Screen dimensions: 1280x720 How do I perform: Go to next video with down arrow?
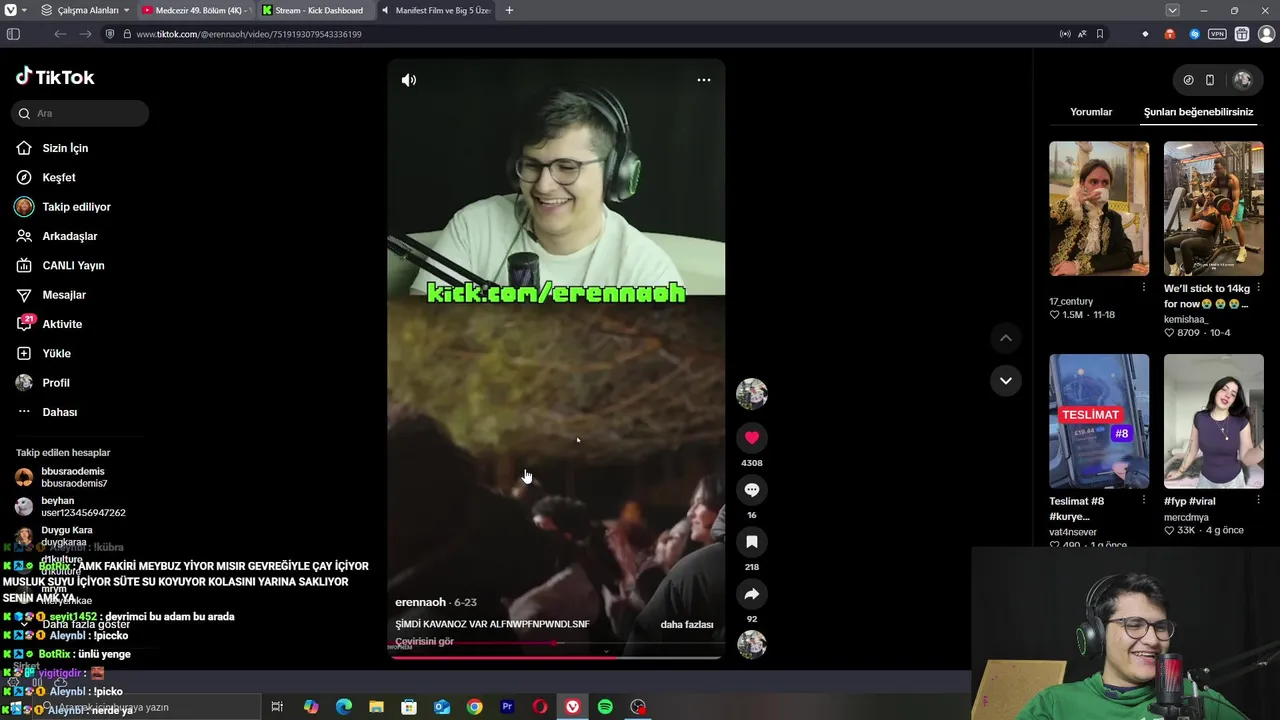pyautogui.click(x=1006, y=381)
